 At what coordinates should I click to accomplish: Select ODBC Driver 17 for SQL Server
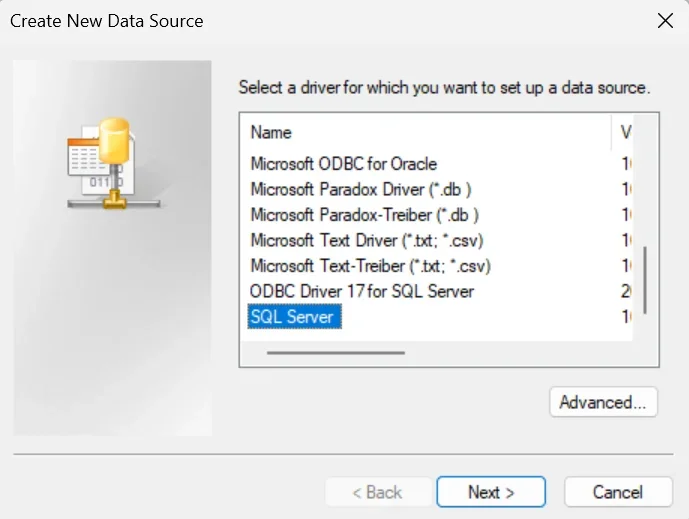[362, 291]
